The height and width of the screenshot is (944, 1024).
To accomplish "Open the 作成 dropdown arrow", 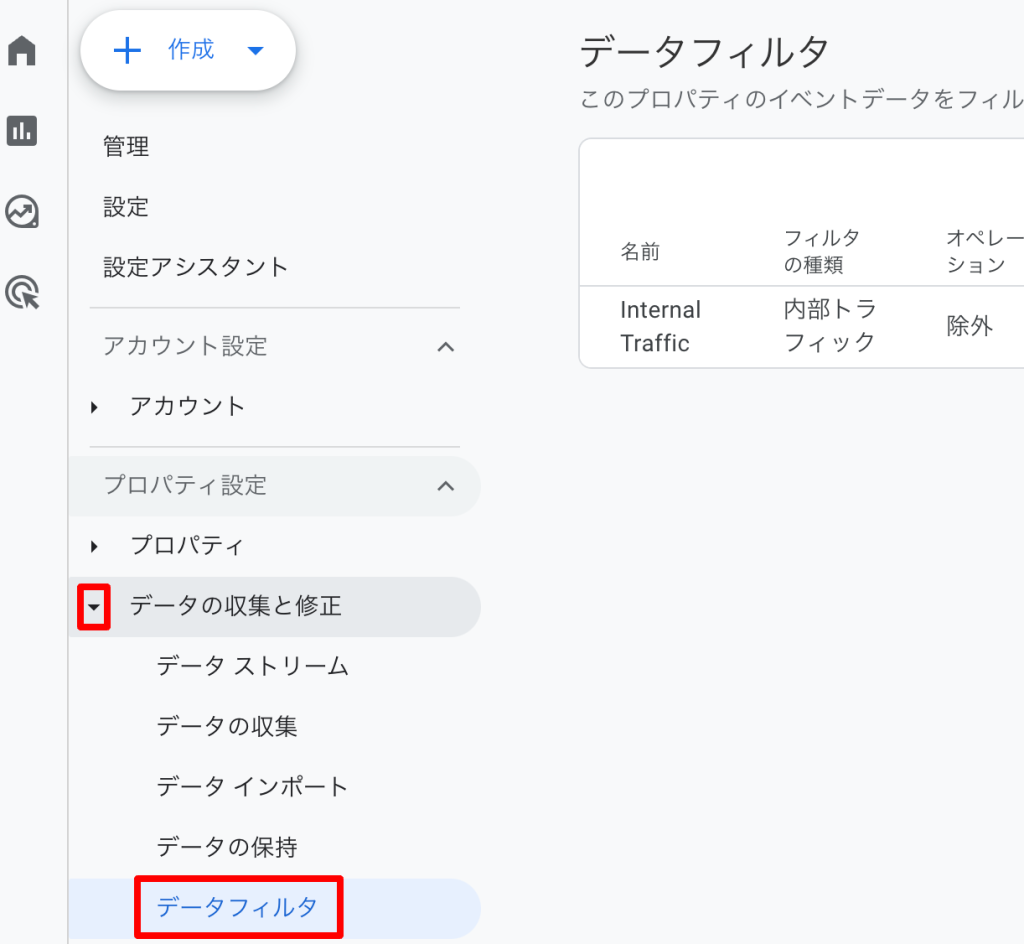I will pyautogui.click(x=255, y=50).
